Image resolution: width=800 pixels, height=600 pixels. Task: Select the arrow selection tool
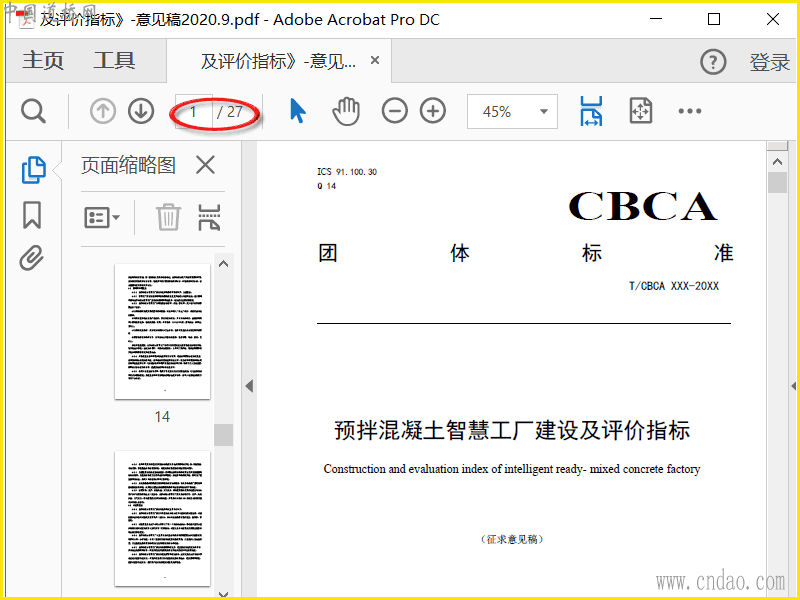tap(297, 111)
